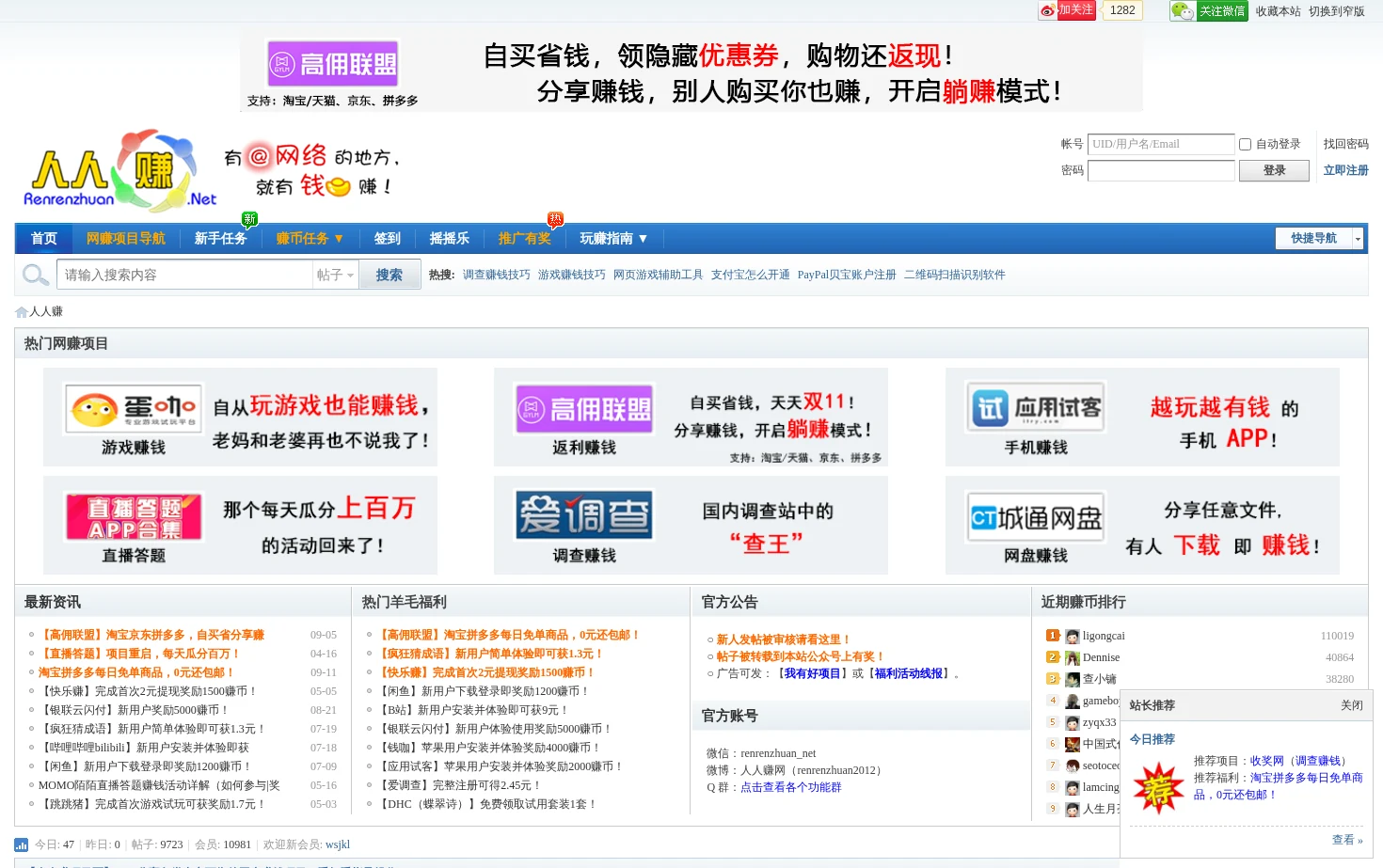Click hot search 游戏赚钱技巧
1383x868 pixels.
tap(572, 275)
